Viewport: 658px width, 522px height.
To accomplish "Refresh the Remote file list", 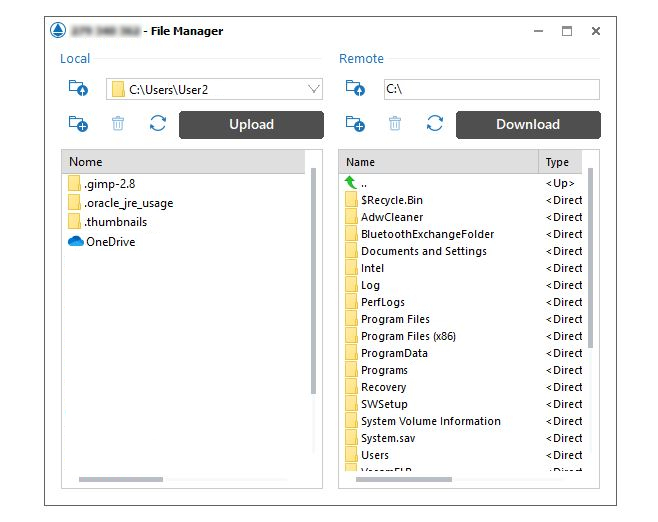I will pyautogui.click(x=435, y=124).
